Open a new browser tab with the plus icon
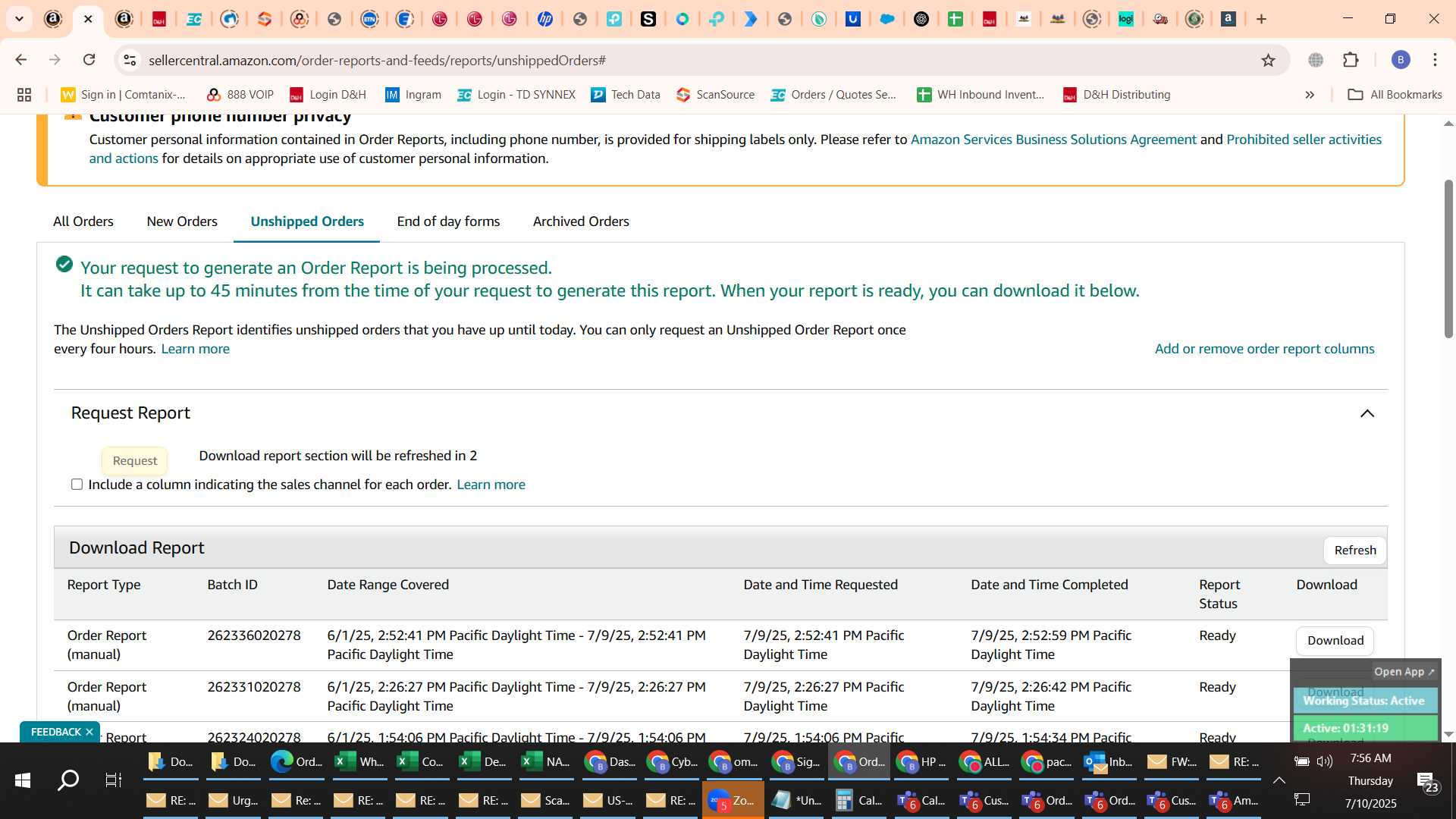The width and height of the screenshot is (1456, 819). (1262, 19)
